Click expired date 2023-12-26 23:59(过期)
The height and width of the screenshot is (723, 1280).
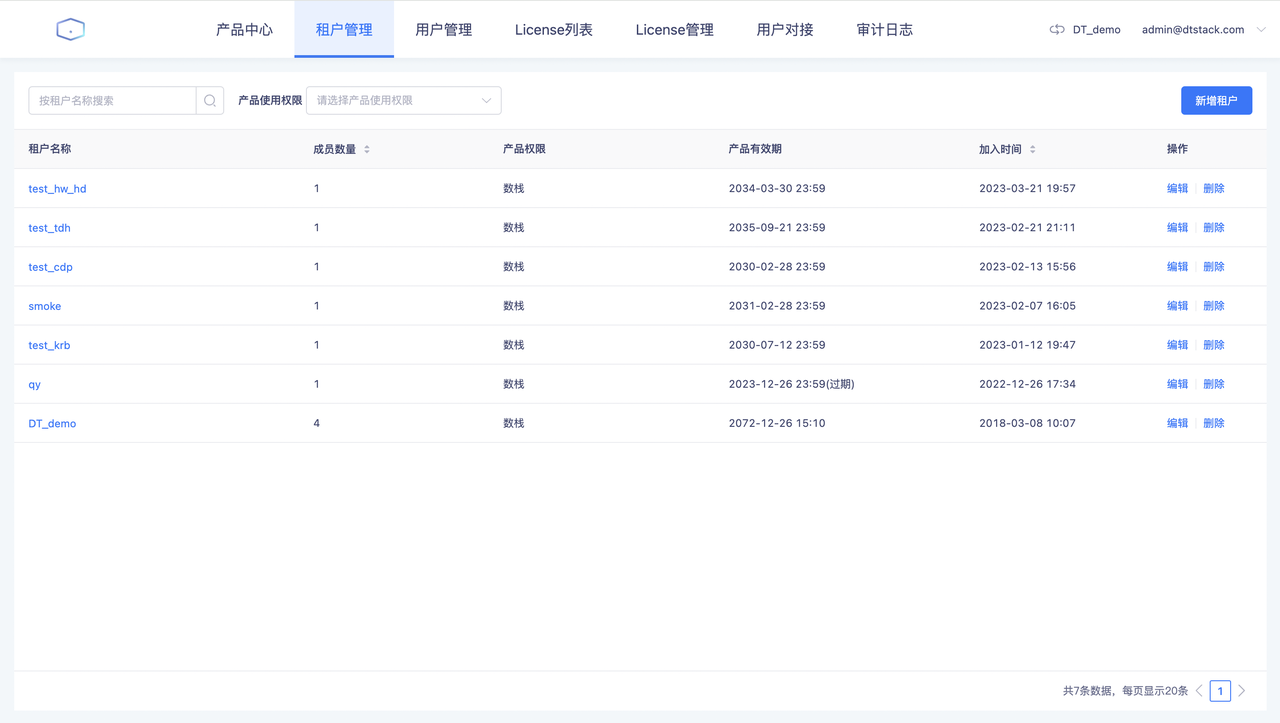click(792, 384)
